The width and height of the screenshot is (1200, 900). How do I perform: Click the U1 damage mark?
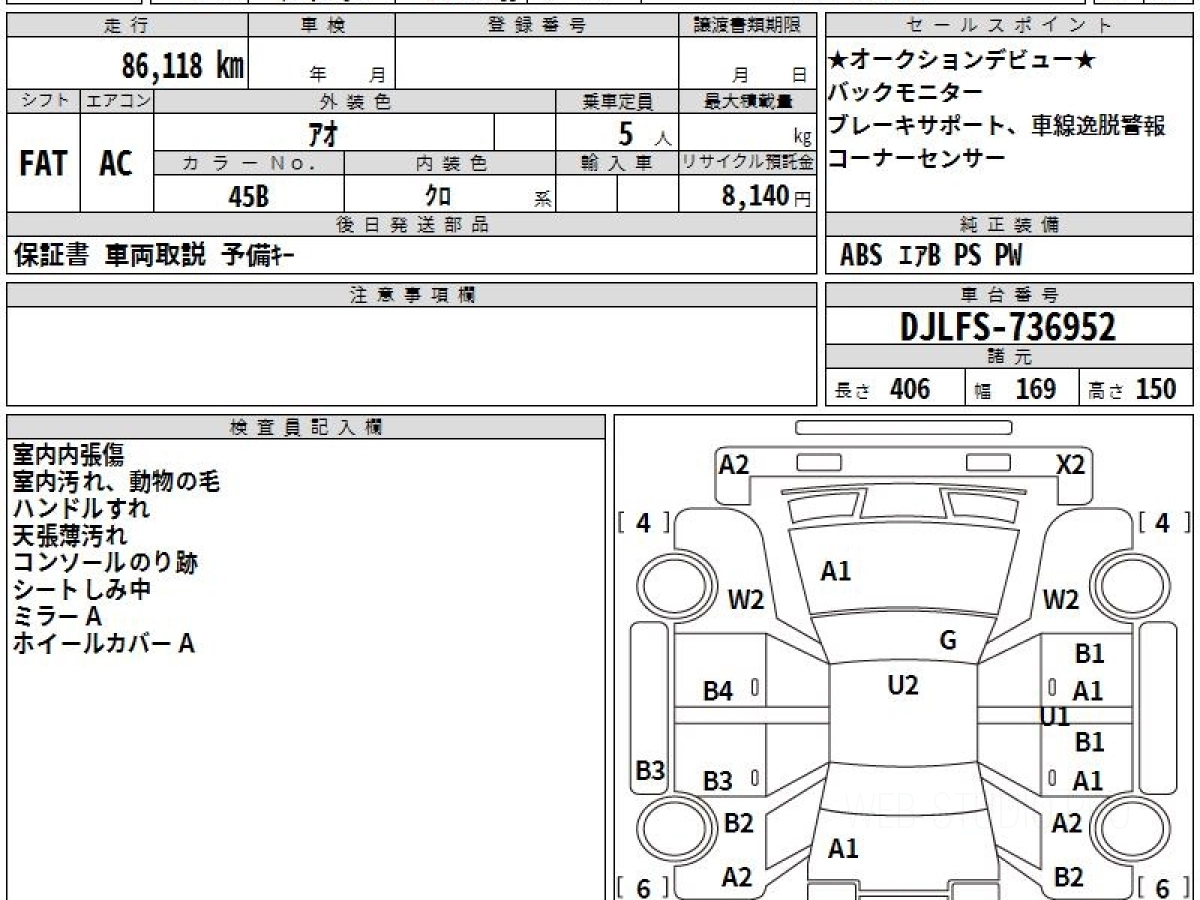point(1055,716)
